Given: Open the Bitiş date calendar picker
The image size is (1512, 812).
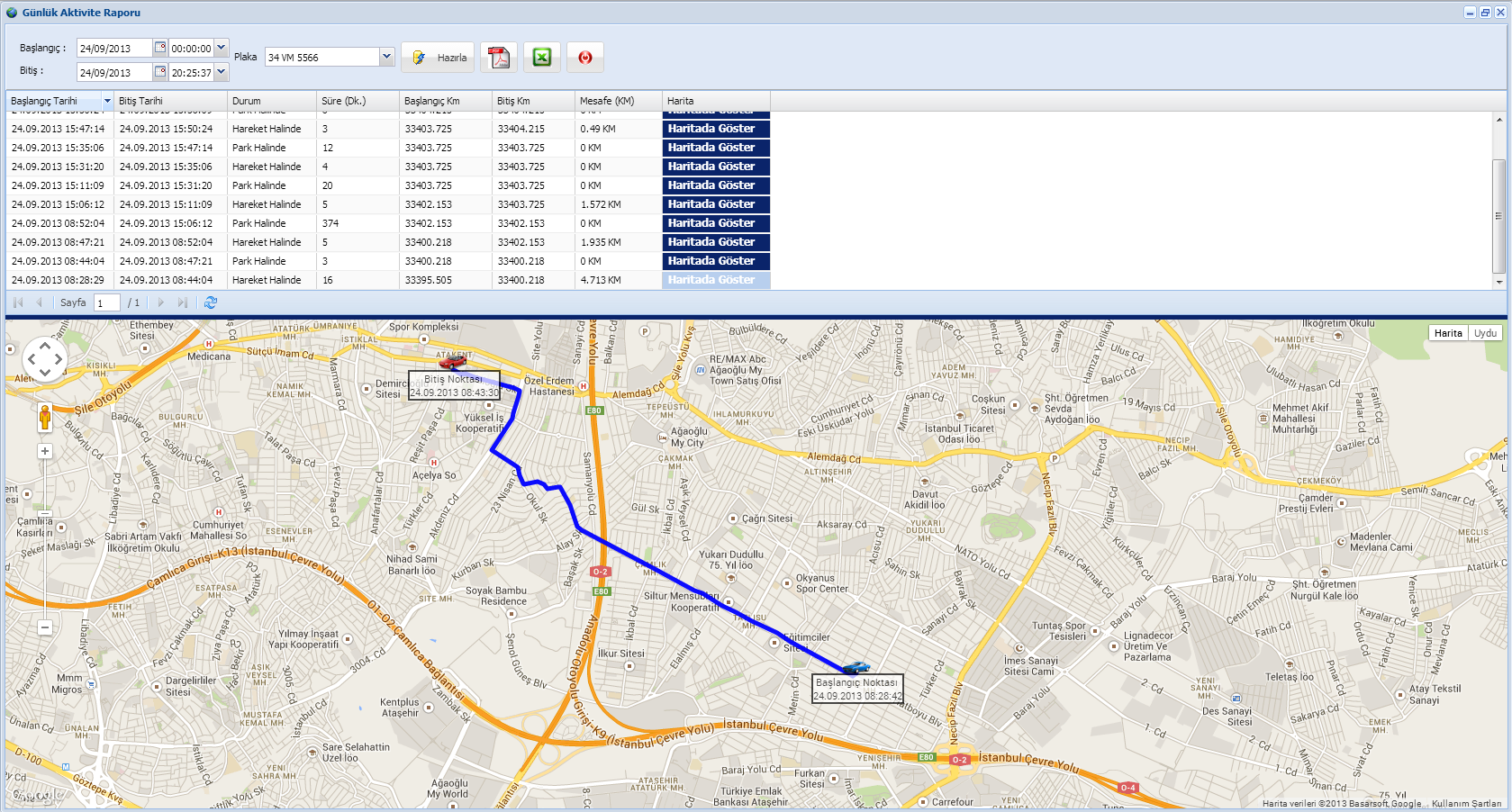Looking at the screenshot, I should pyautogui.click(x=160, y=72).
